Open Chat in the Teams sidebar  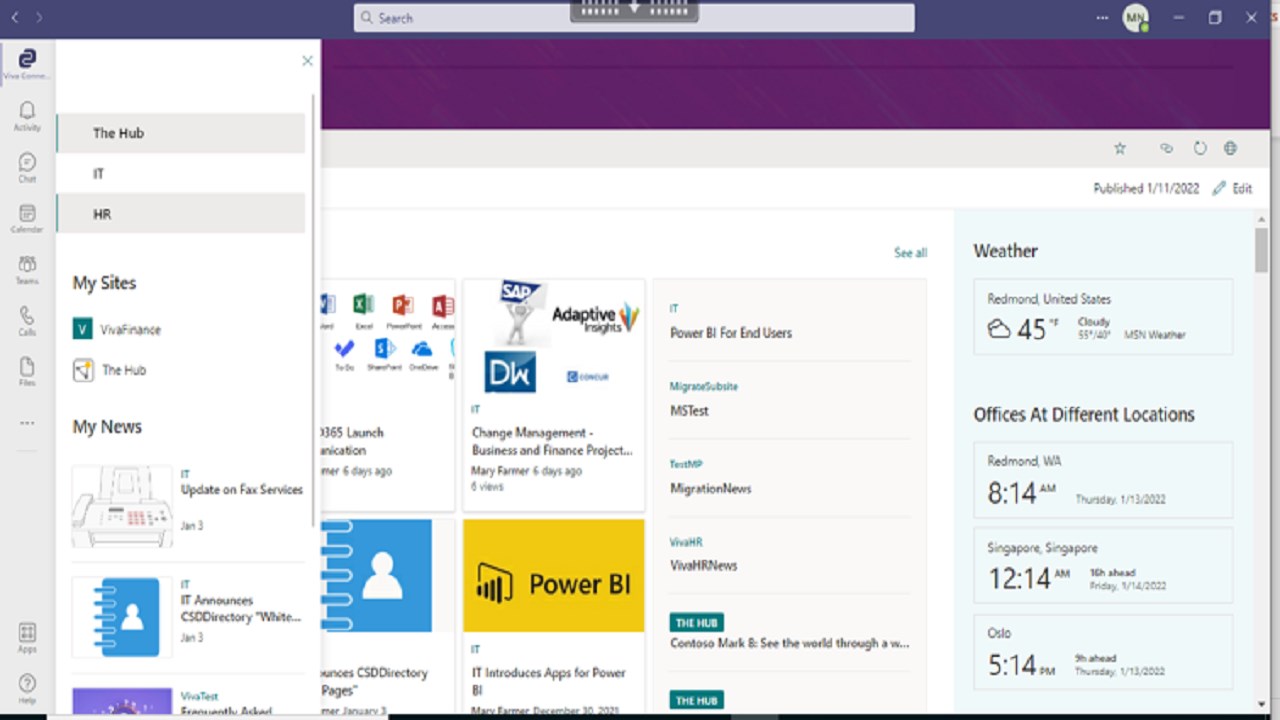point(27,167)
